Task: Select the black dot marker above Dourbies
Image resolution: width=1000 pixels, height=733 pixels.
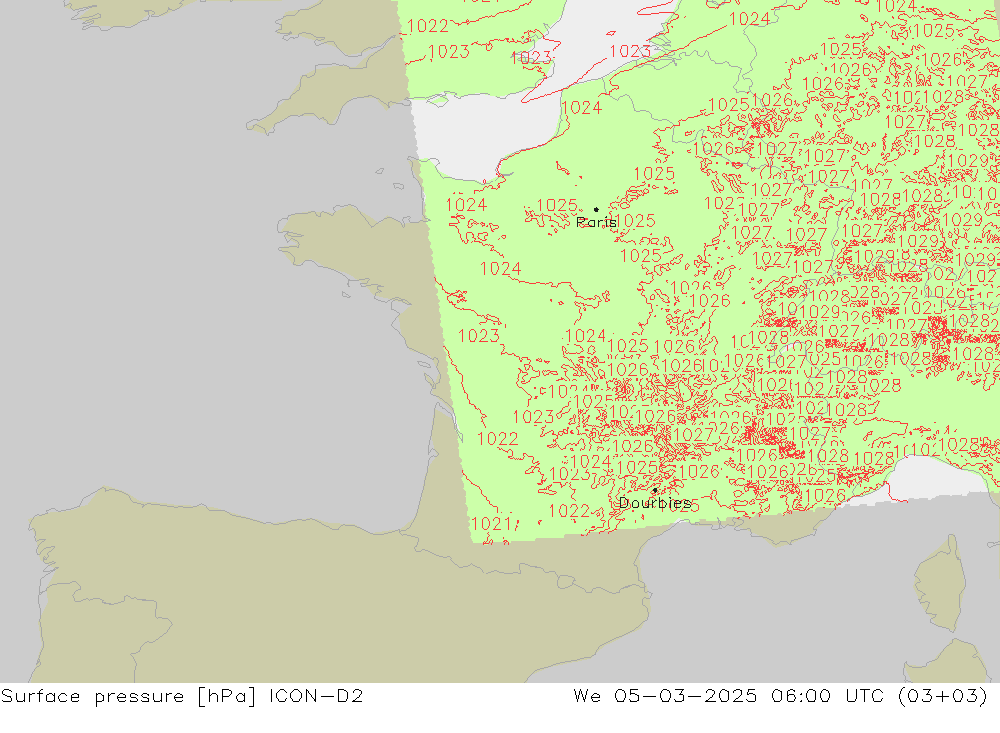Action: pyautogui.click(x=655, y=491)
